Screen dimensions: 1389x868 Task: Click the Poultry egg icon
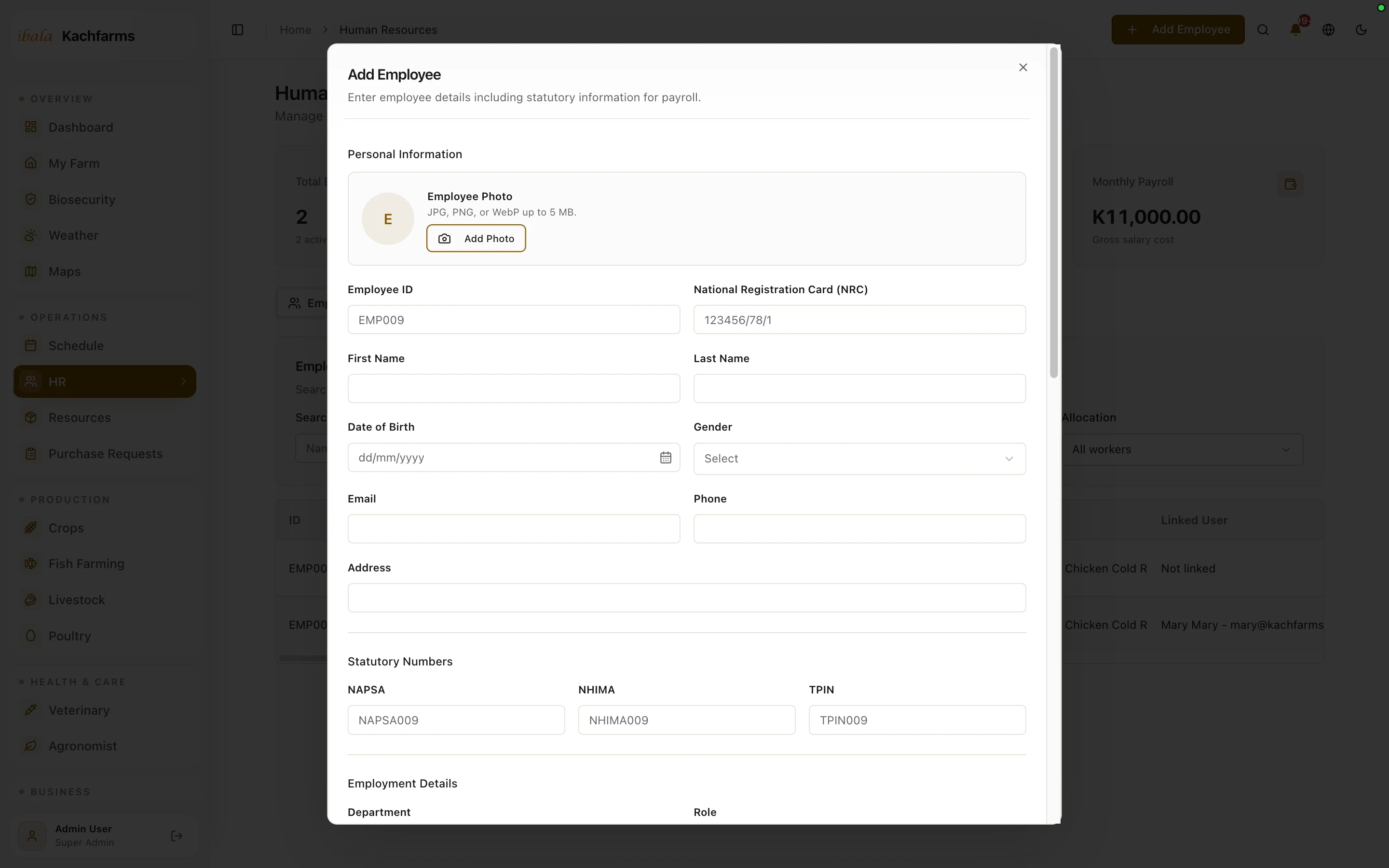point(31,636)
